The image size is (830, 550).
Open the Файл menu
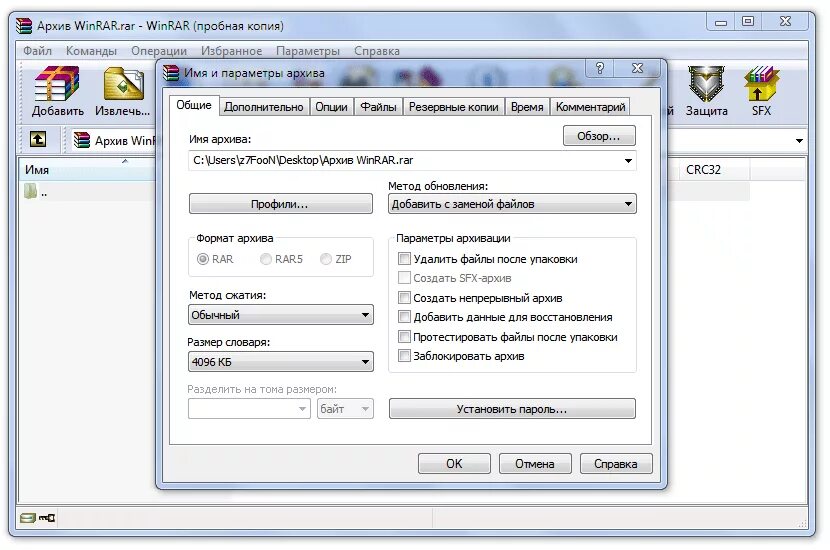coord(37,51)
